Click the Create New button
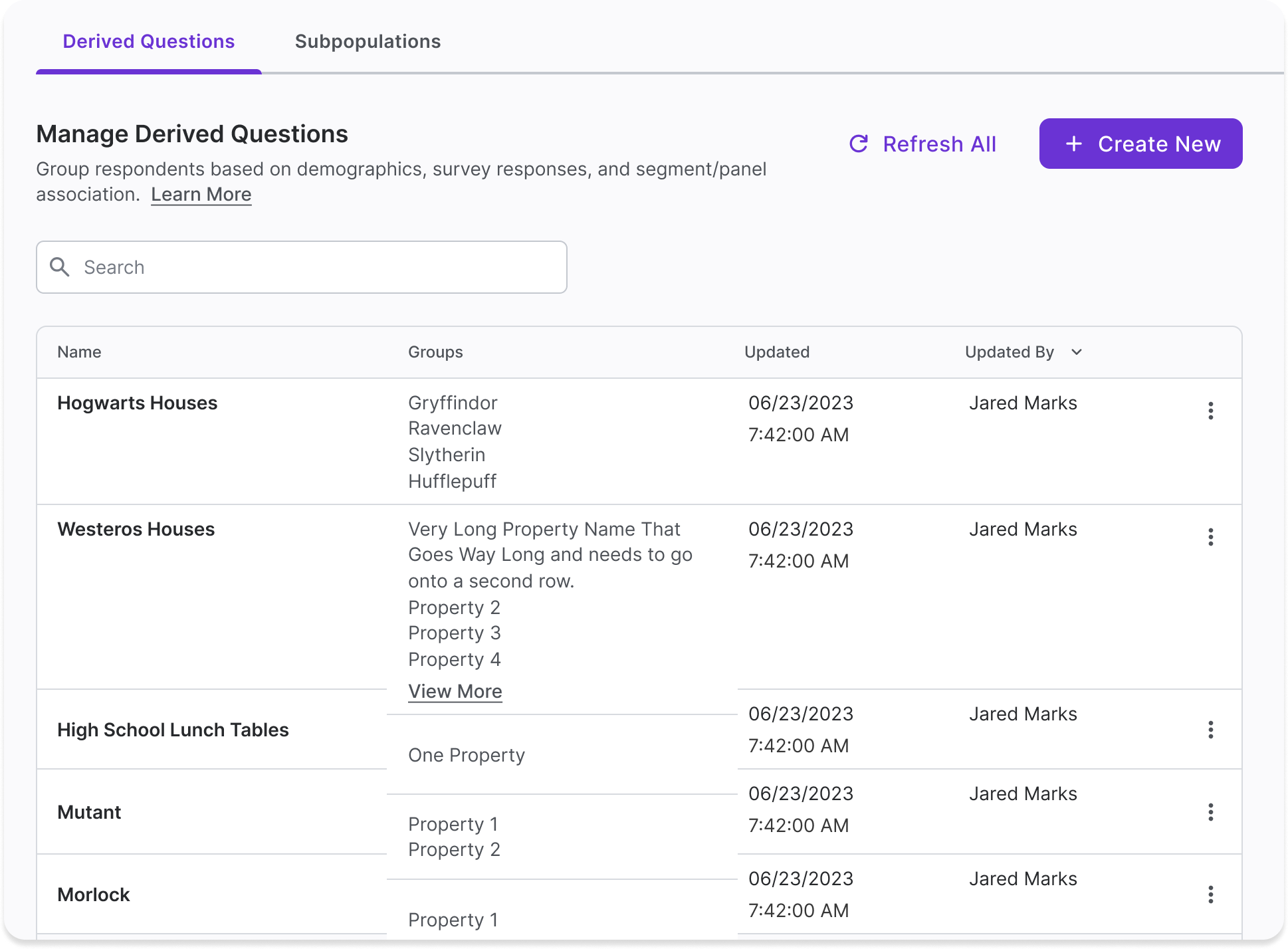This screenshot has height=949, width=1288. [1140, 144]
